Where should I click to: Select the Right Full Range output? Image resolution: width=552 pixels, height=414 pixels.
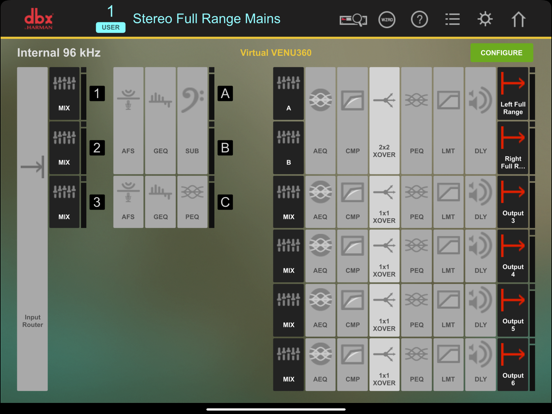tap(513, 148)
